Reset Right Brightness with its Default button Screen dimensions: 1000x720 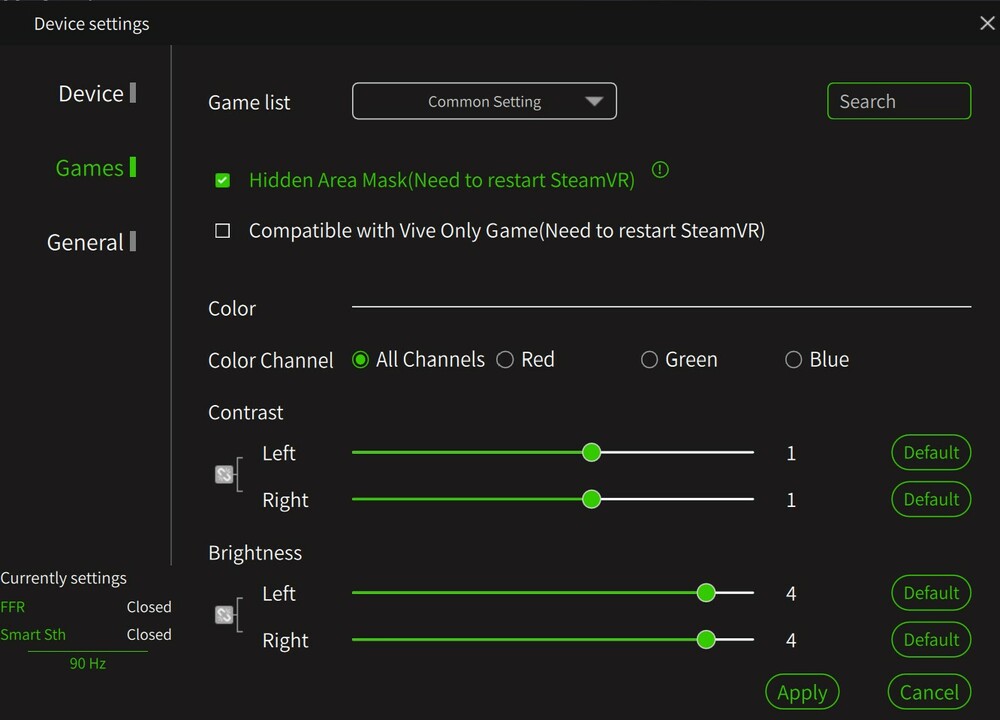931,640
